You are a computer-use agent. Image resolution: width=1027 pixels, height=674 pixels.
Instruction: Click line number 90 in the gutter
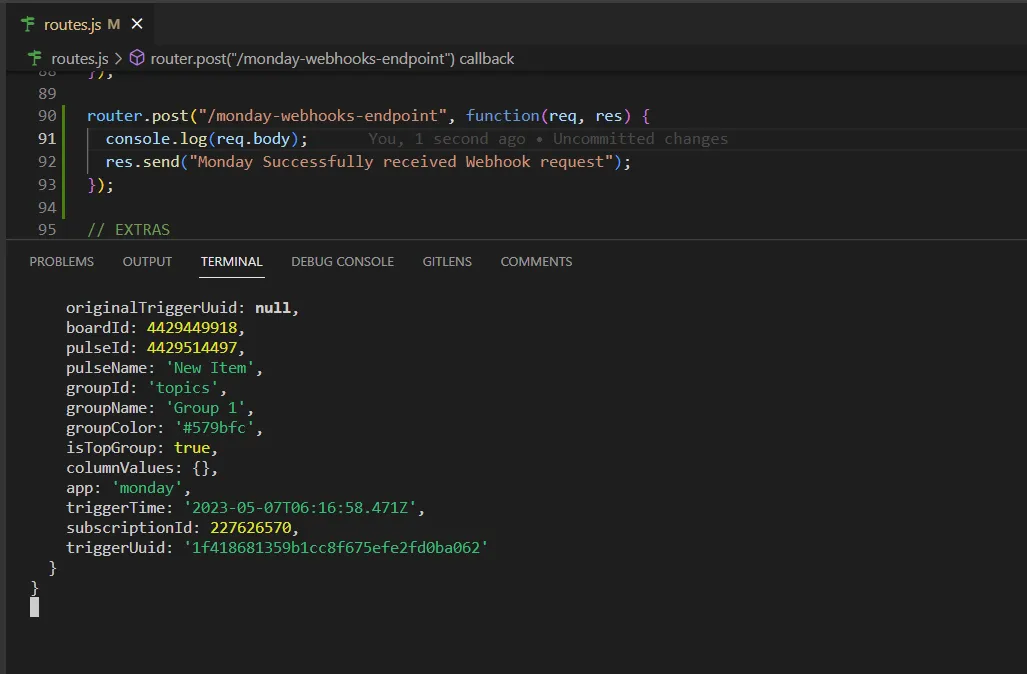(x=47, y=116)
